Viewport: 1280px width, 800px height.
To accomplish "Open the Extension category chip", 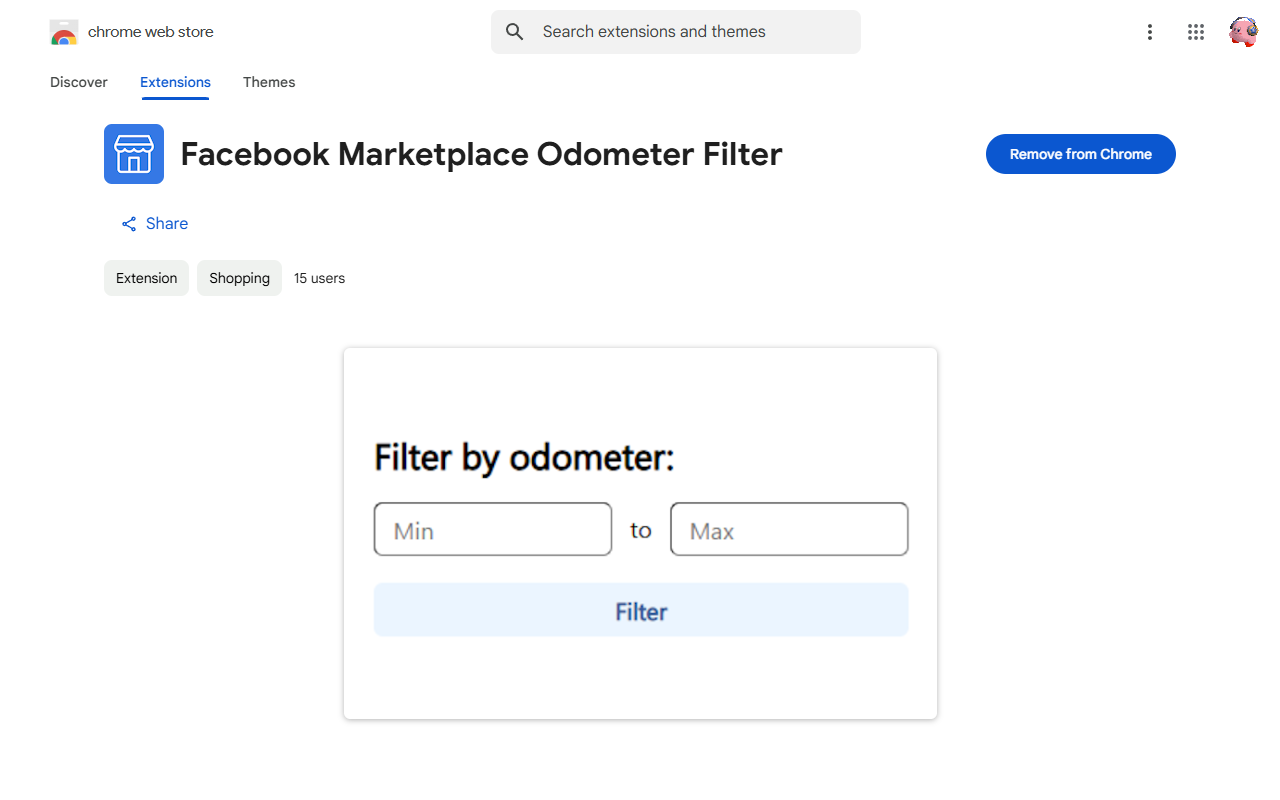I will point(146,278).
